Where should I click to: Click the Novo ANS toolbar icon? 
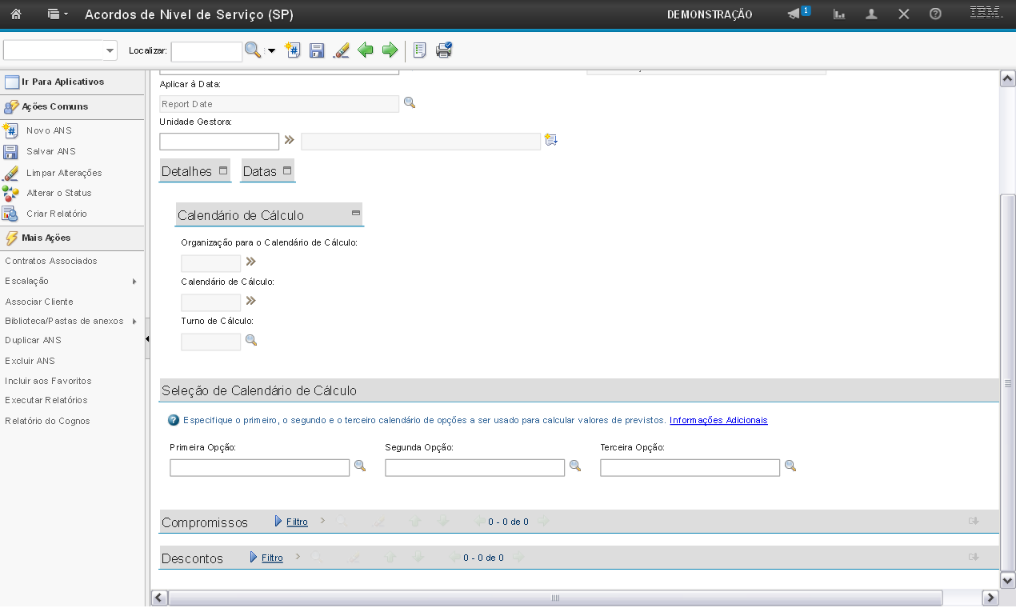click(x=293, y=50)
